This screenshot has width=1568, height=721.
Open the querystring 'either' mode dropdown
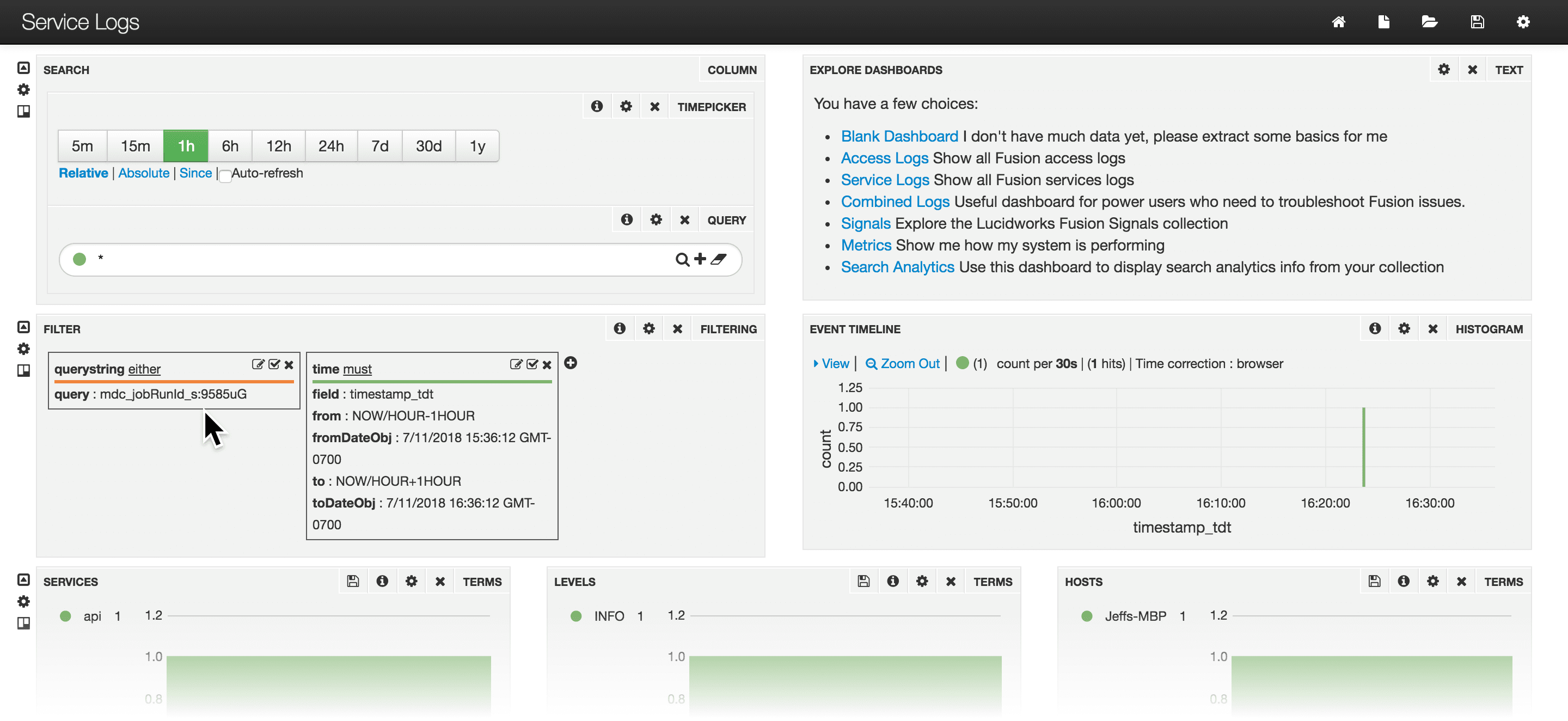coord(144,369)
